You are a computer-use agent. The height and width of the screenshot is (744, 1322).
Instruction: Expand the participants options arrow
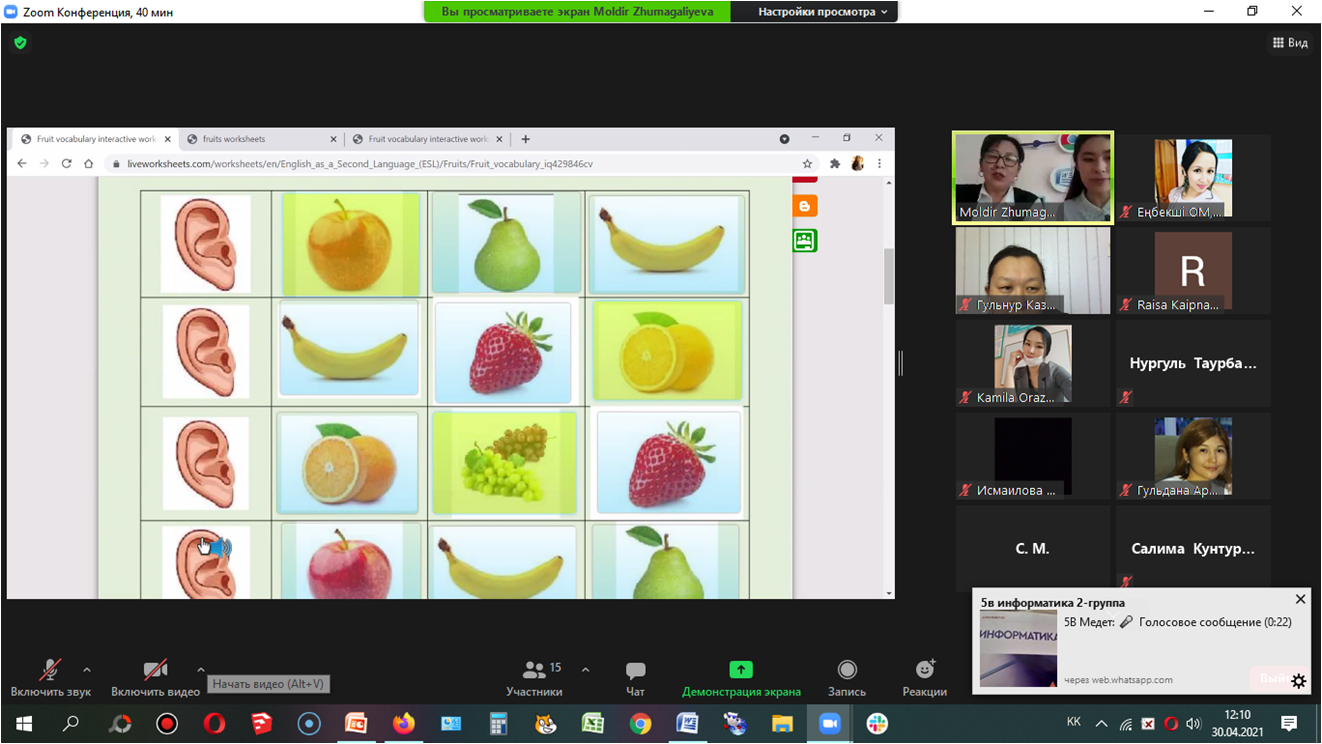coord(585,670)
